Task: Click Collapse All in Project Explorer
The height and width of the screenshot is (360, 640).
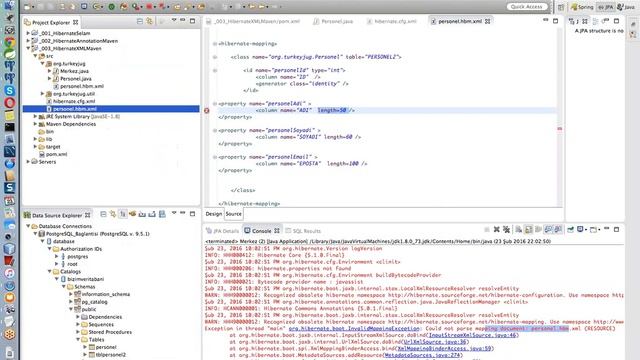Action: click(140, 21)
